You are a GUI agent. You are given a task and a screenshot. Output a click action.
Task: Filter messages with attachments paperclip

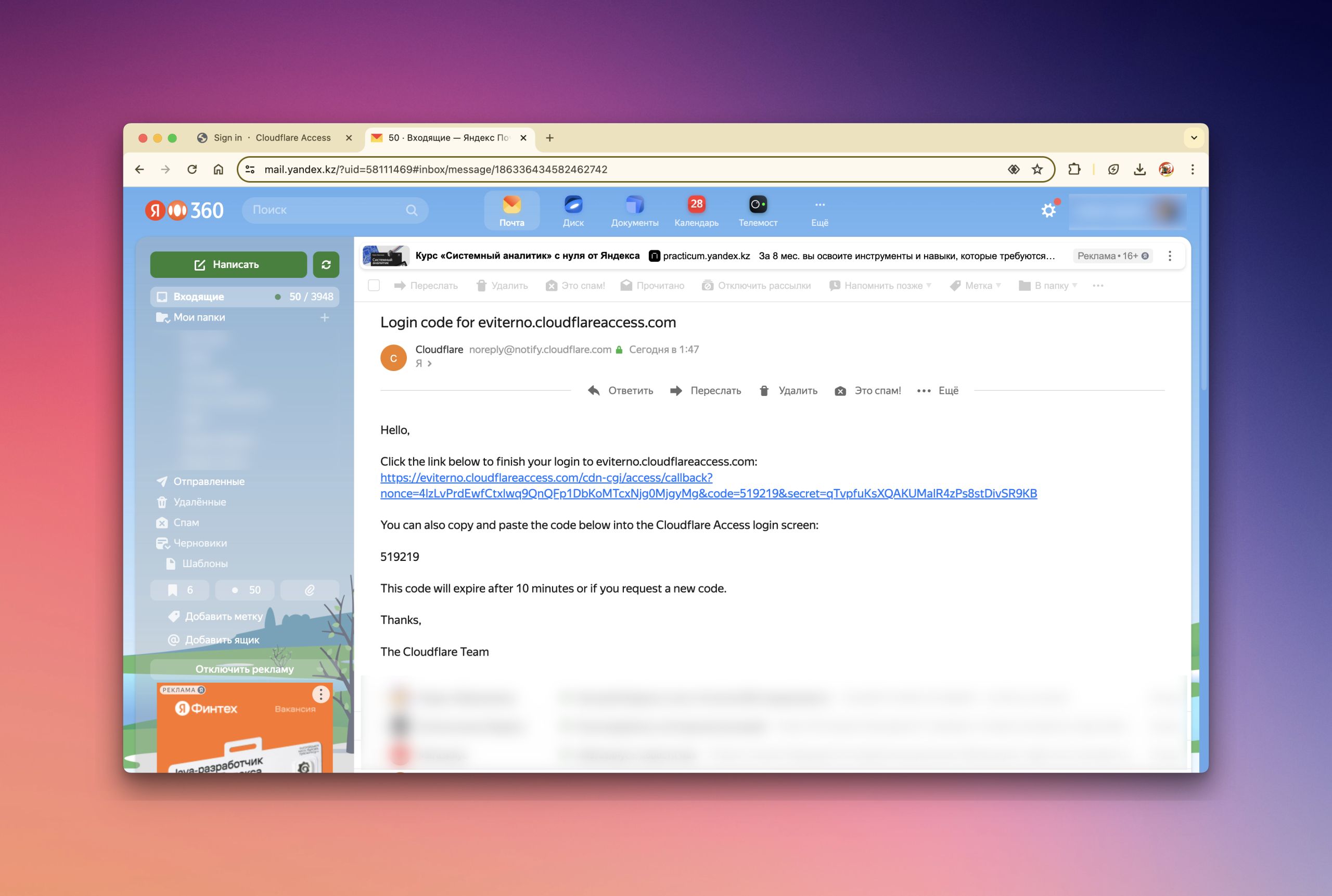tap(310, 590)
